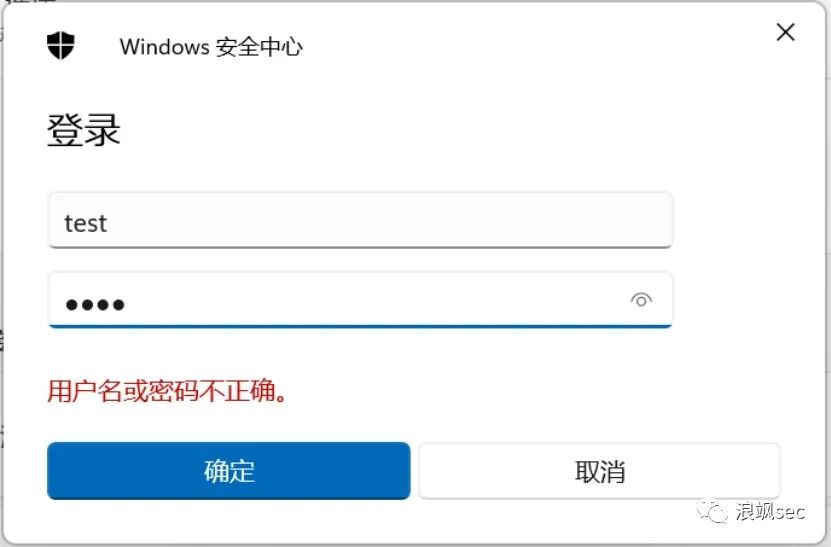Focus the masked password field
This screenshot has height=547, width=831.
pos(360,300)
